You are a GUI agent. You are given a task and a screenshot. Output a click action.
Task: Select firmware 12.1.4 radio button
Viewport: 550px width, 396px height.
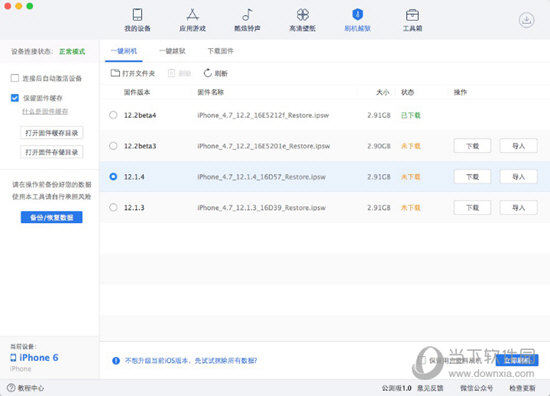pos(113,176)
